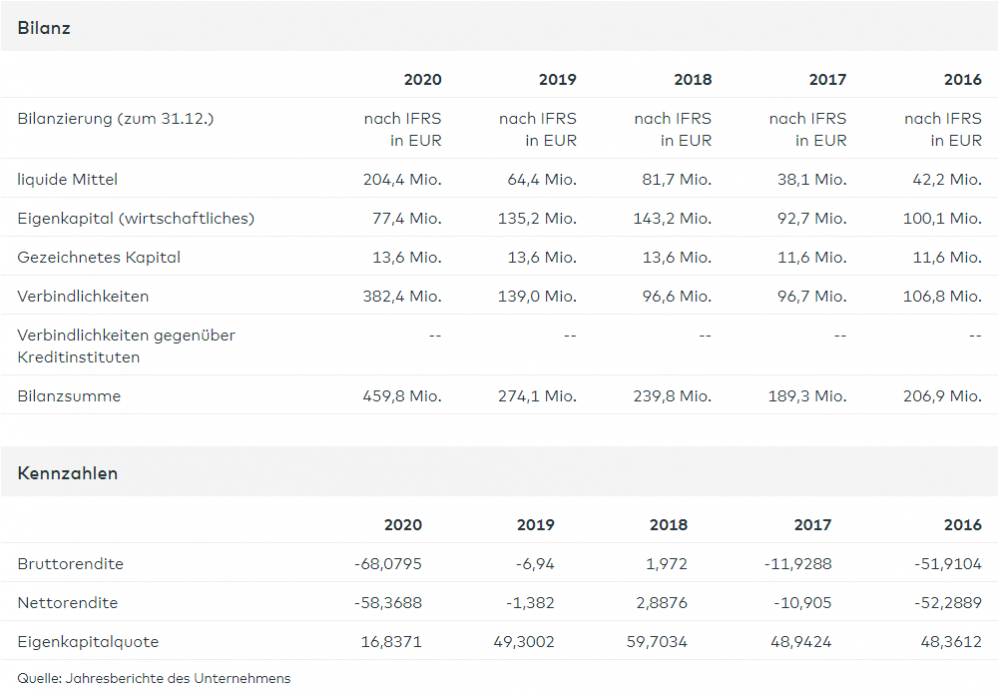Click the Quelle: Jahresberichte des Unternehmens note

[154, 678]
